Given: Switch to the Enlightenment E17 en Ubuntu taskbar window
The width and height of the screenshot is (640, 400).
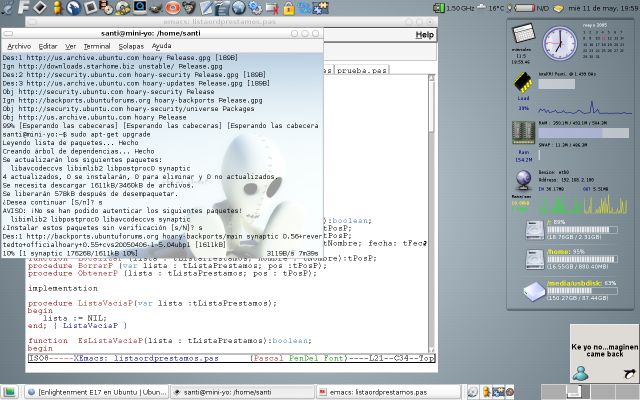Looking at the screenshot, I should tap(97, 392).
